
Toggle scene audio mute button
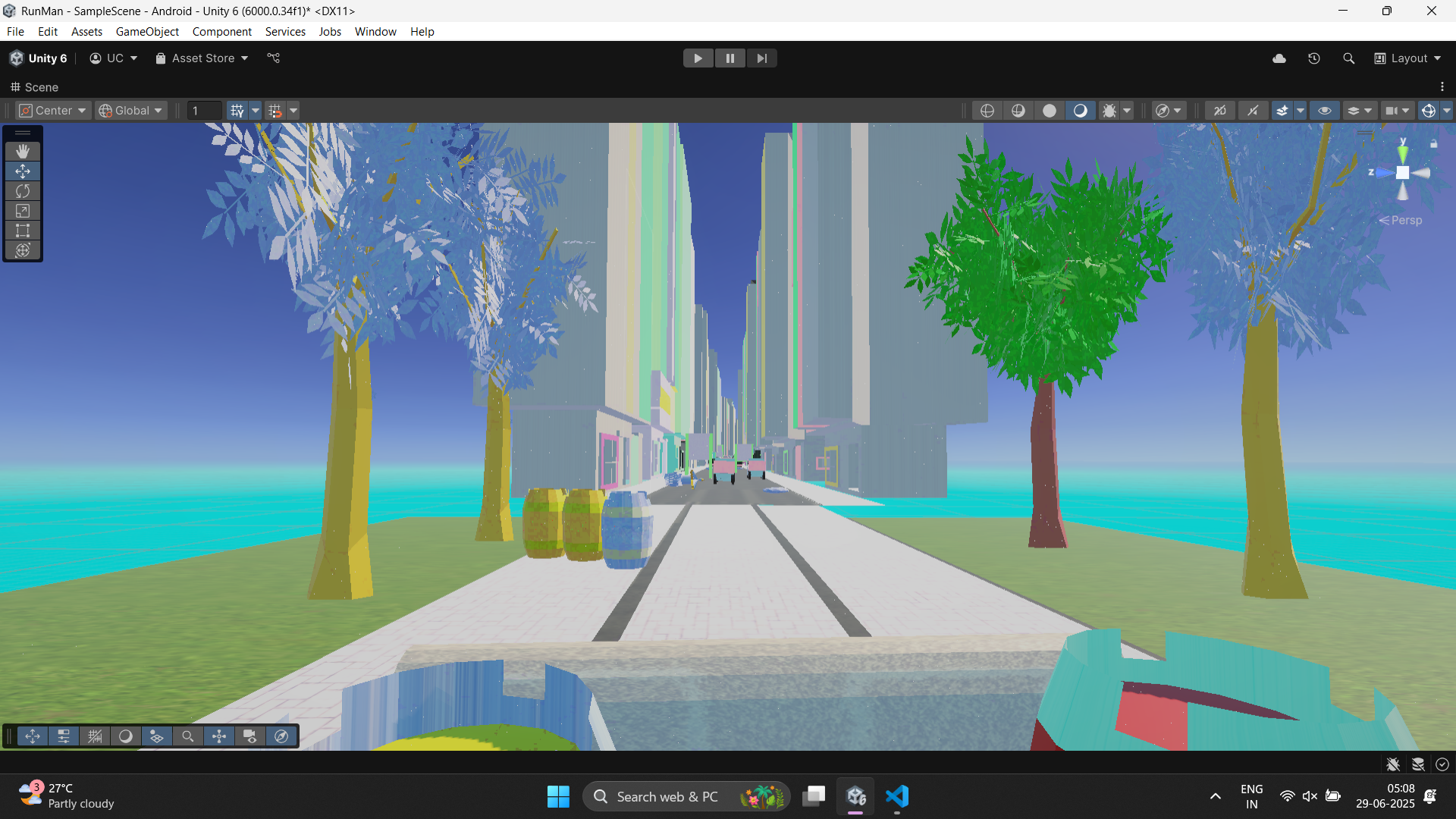pos(1253,111)
